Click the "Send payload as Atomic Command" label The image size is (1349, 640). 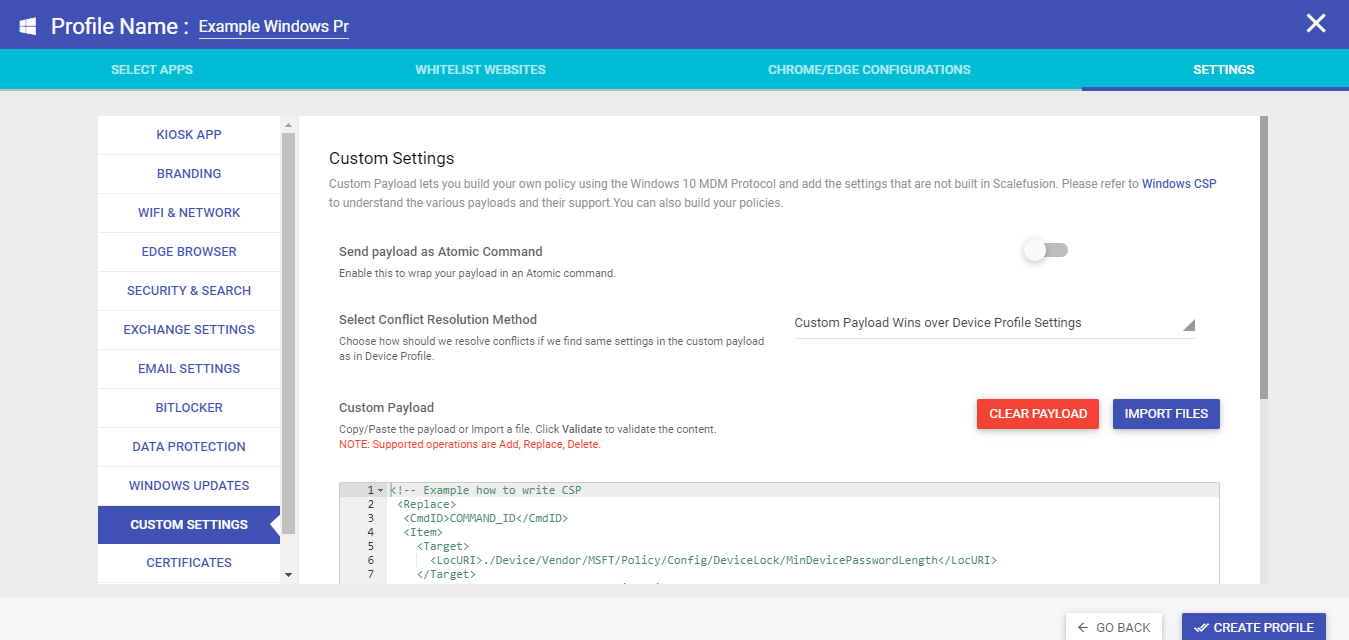click(x=441, y=252)
